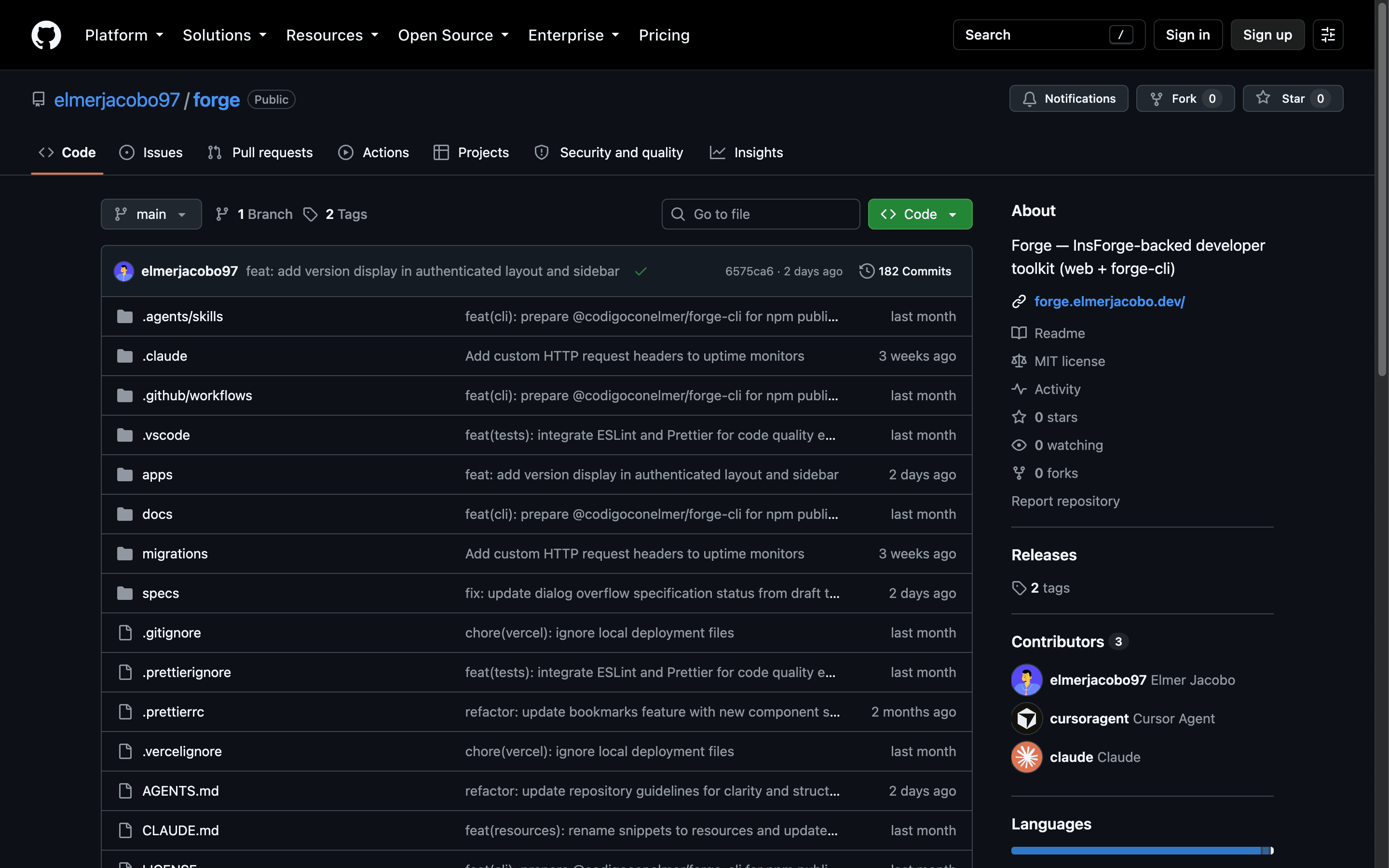Click the .gitignore file icon
Image resolution: width=1389 pixels, height=868 pixels.
(124, 633)
